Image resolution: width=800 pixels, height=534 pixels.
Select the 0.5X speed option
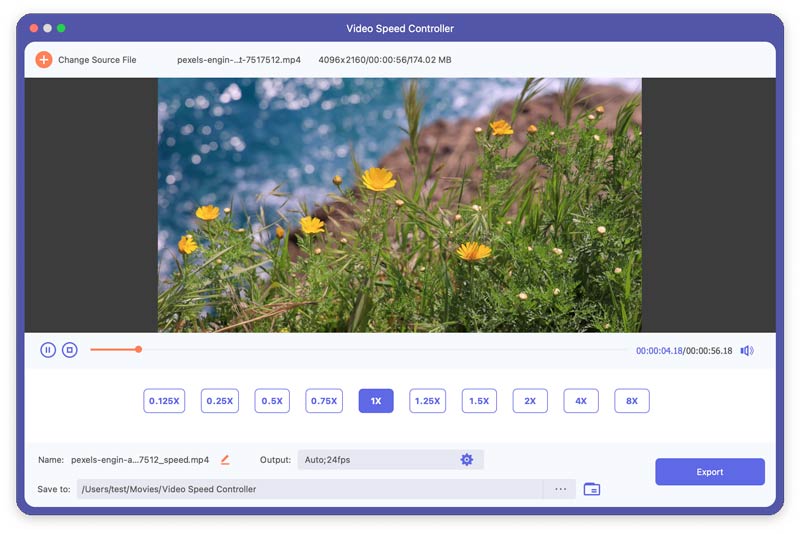click(x=272, y=401)
